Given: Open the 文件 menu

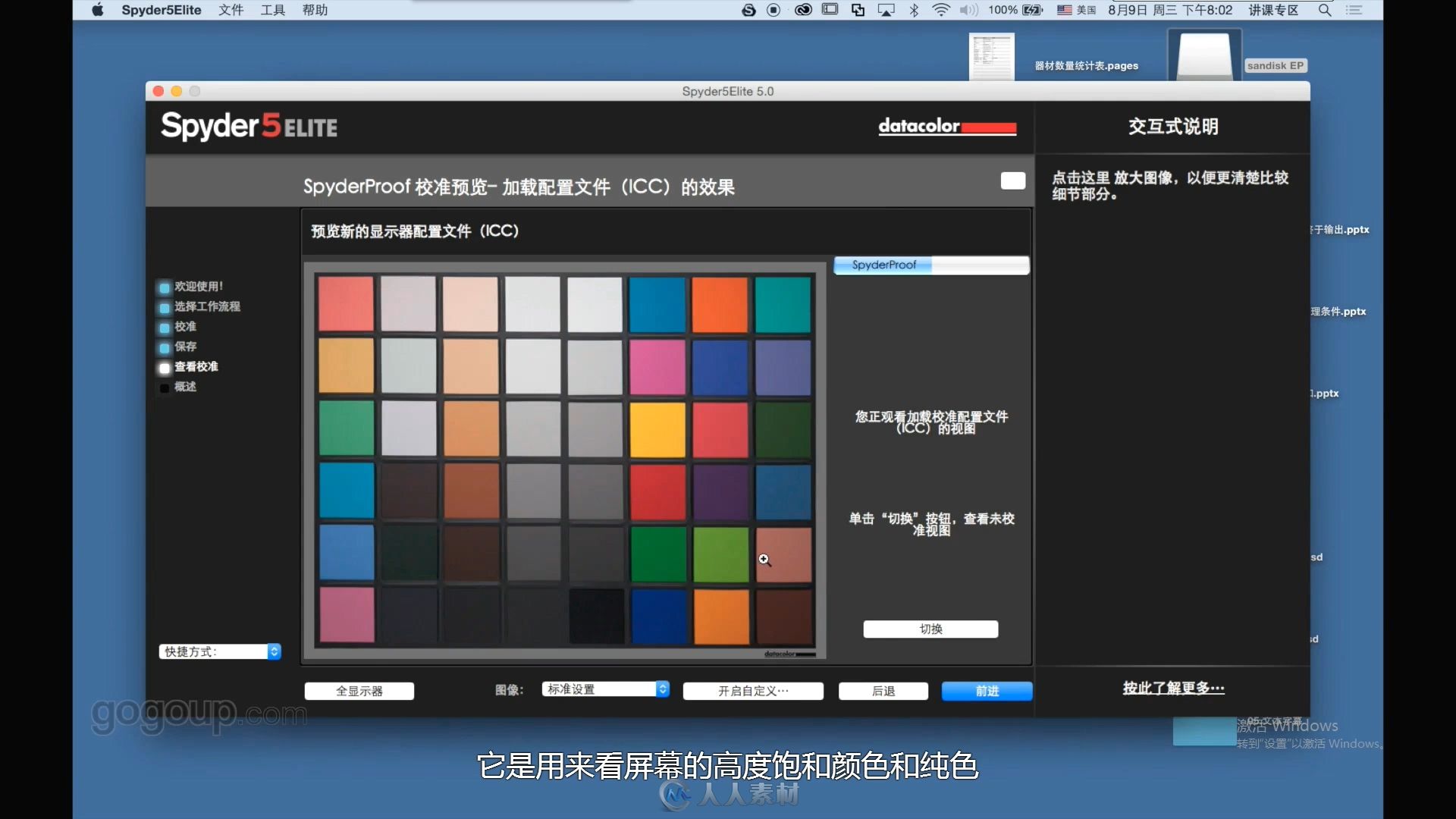Looking at the screenshot, I should pos(231,10).
